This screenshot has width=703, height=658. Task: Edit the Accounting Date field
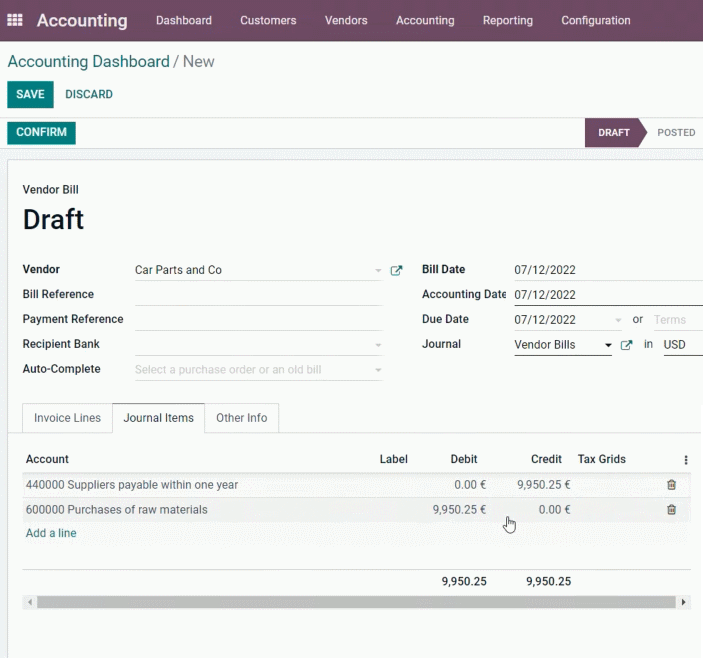608,295
